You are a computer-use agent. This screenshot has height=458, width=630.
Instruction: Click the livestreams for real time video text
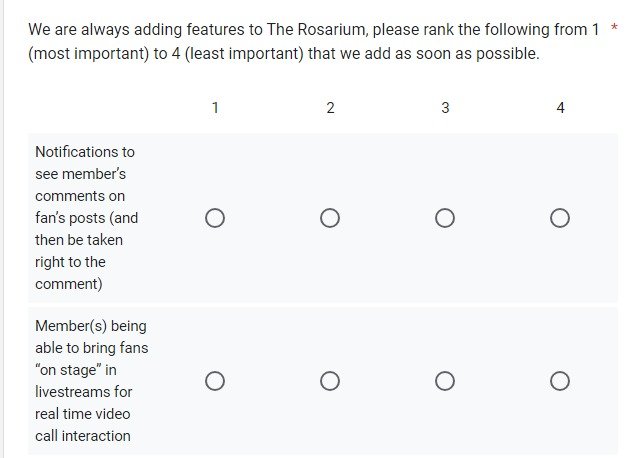[x=83, y=403]
